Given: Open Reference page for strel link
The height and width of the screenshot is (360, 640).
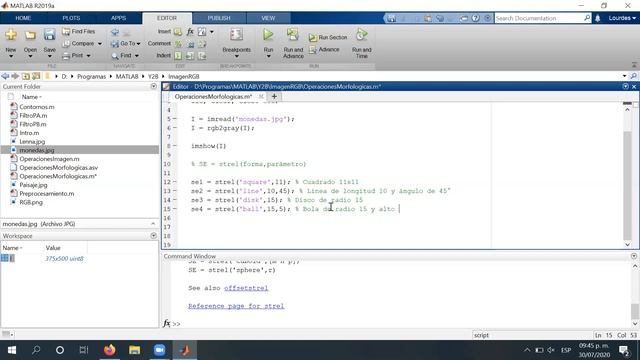Looking at the screenshot, I should (x=236, y=306).
